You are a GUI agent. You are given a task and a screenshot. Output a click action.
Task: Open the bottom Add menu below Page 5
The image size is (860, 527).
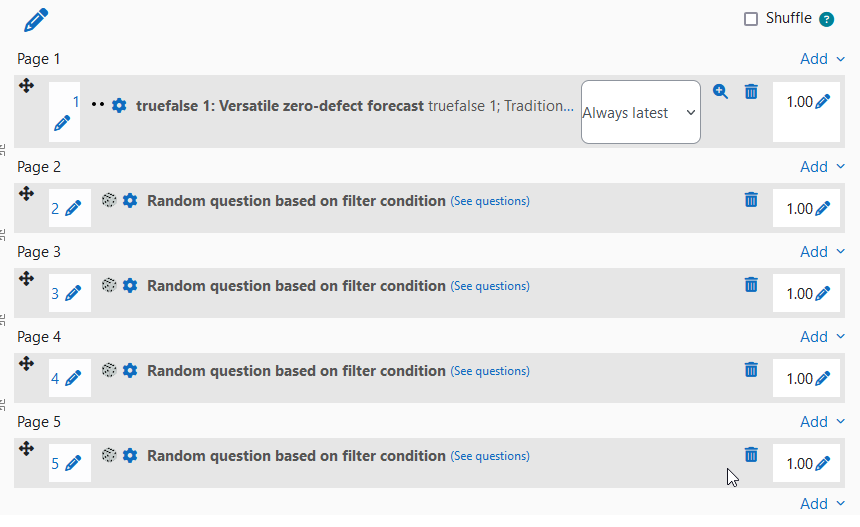[822, 503]
